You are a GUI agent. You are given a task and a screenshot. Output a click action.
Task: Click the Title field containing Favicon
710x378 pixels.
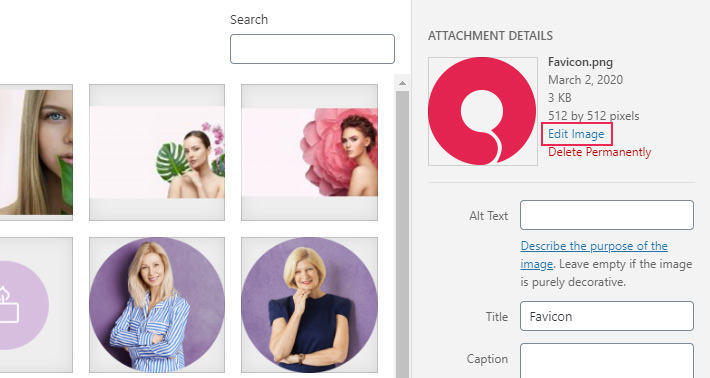(607, 316)
